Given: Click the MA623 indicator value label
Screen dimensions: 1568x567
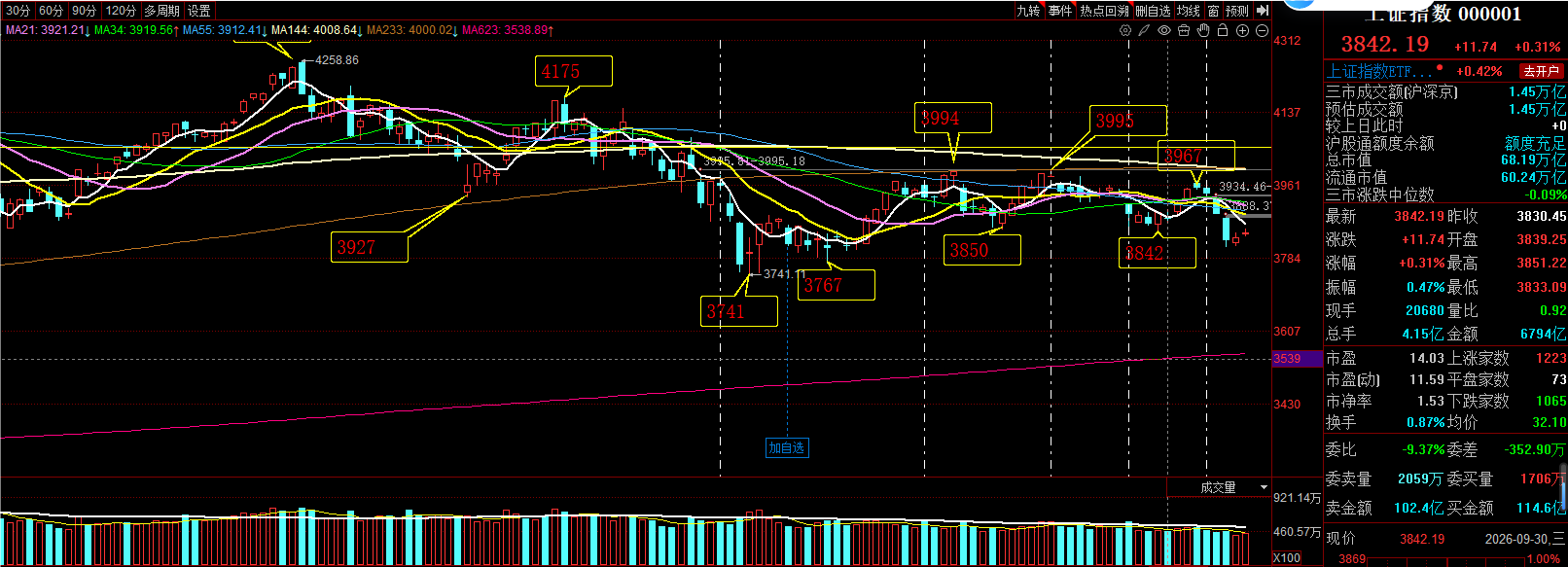Looking at the screenshot, I should pyautogui.click(x=508, y=30).
